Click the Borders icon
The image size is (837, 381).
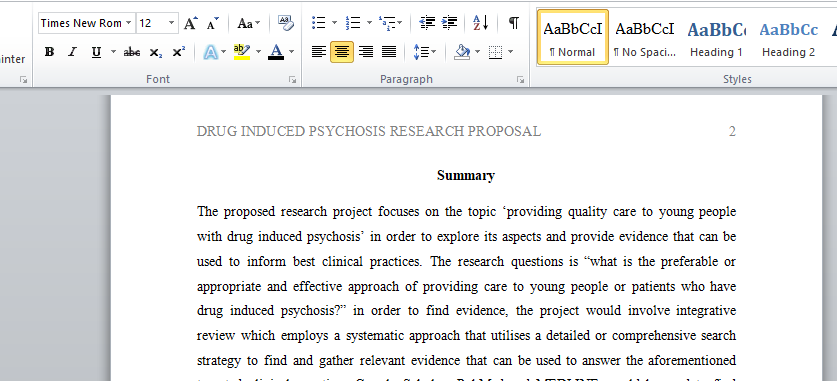tap(496, 52)
